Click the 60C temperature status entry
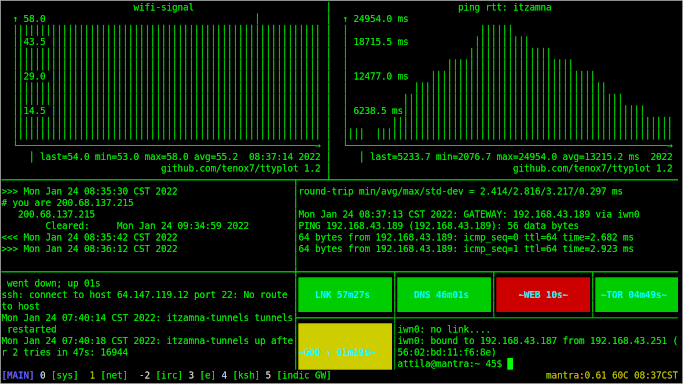This screenshot has width=683, height=384. [620, 375]
